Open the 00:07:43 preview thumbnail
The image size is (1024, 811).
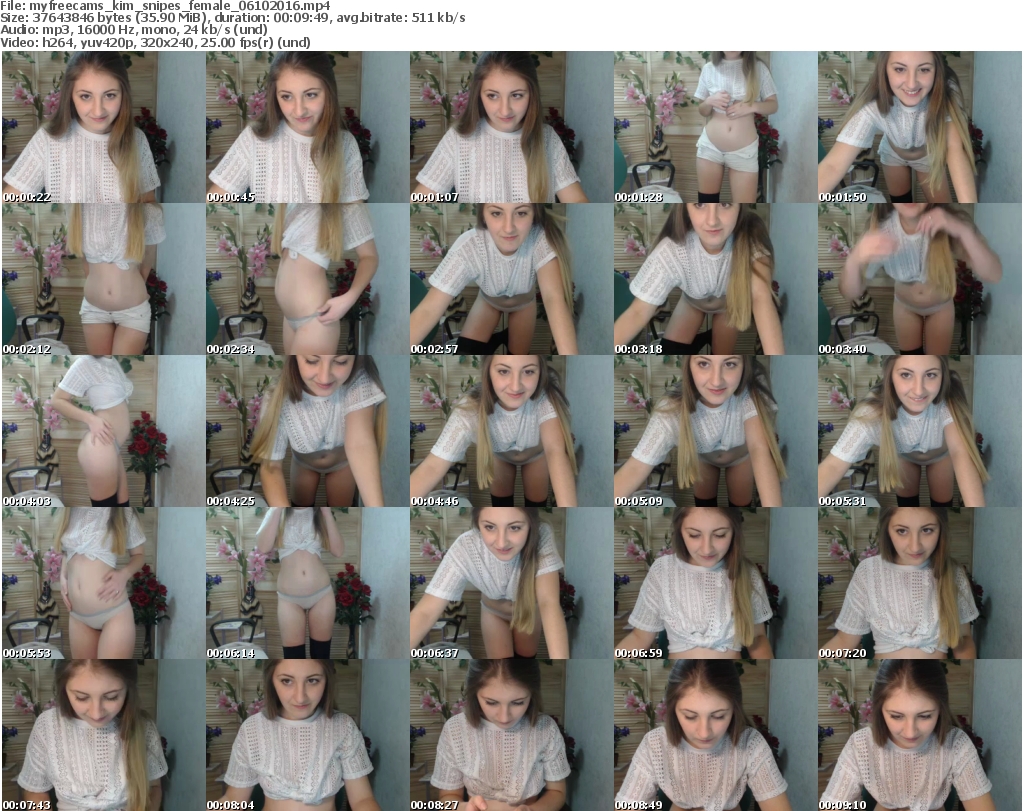click(104, 735)
